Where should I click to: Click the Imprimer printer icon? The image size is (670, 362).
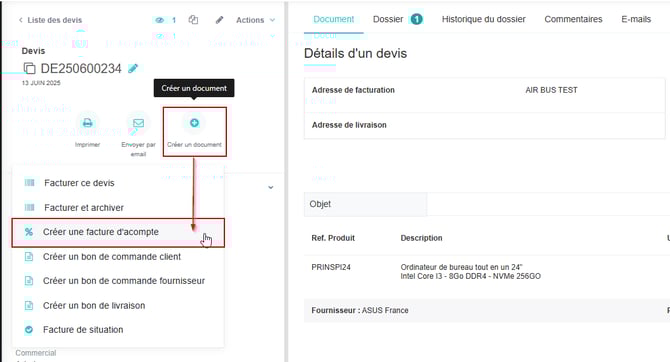pos(88,123)
